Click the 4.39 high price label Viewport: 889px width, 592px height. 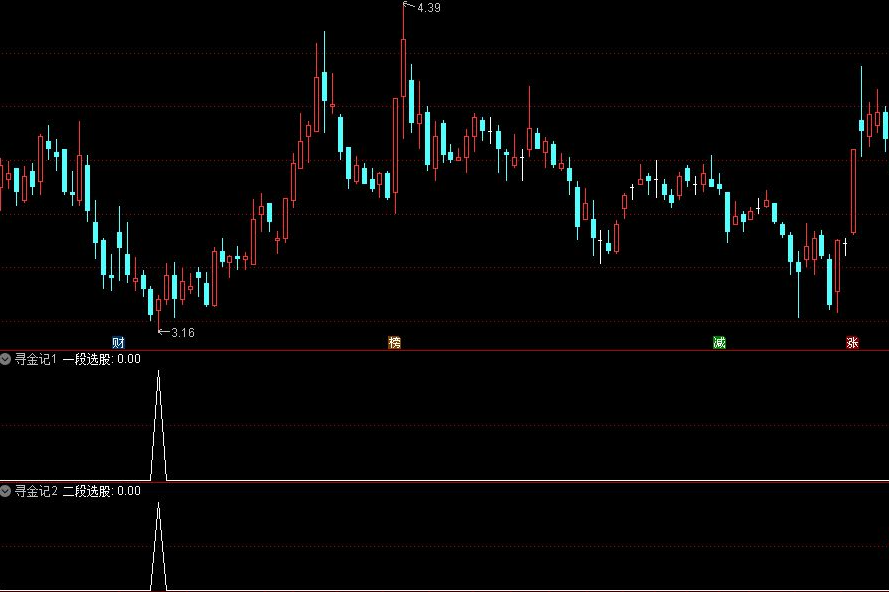tap(429, 8)
